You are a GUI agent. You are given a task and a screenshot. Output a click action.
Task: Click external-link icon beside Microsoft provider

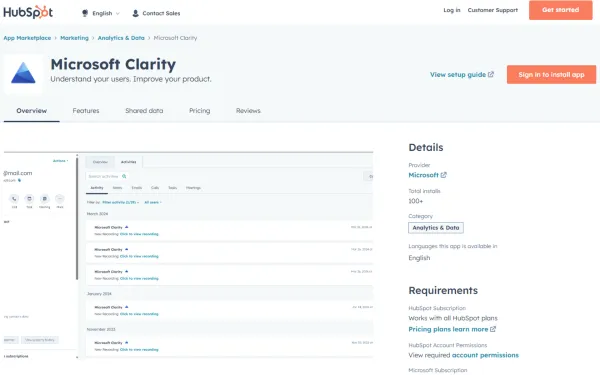click(443, 175)
